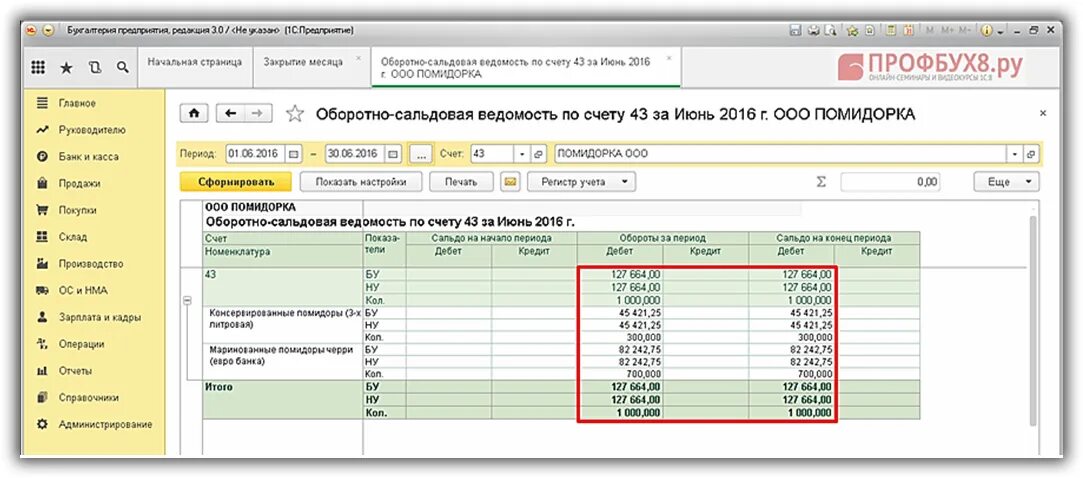Click the M+ memory button

pos(946,30)
